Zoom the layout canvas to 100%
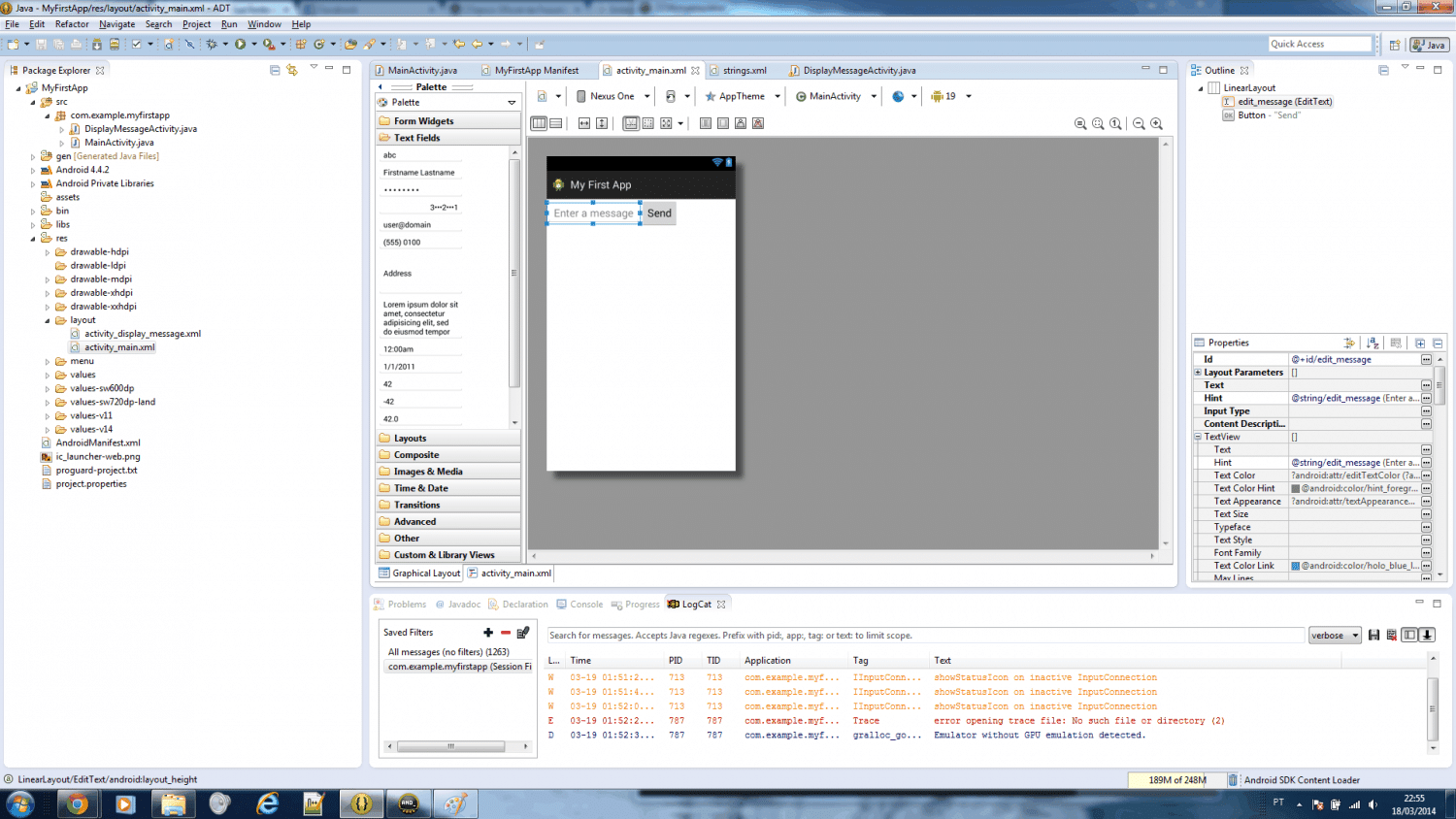 (x=1115, y=123)
